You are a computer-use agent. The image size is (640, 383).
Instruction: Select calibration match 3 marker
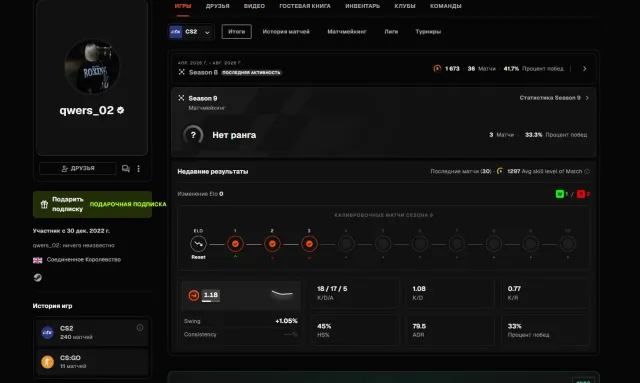[309, 244]
